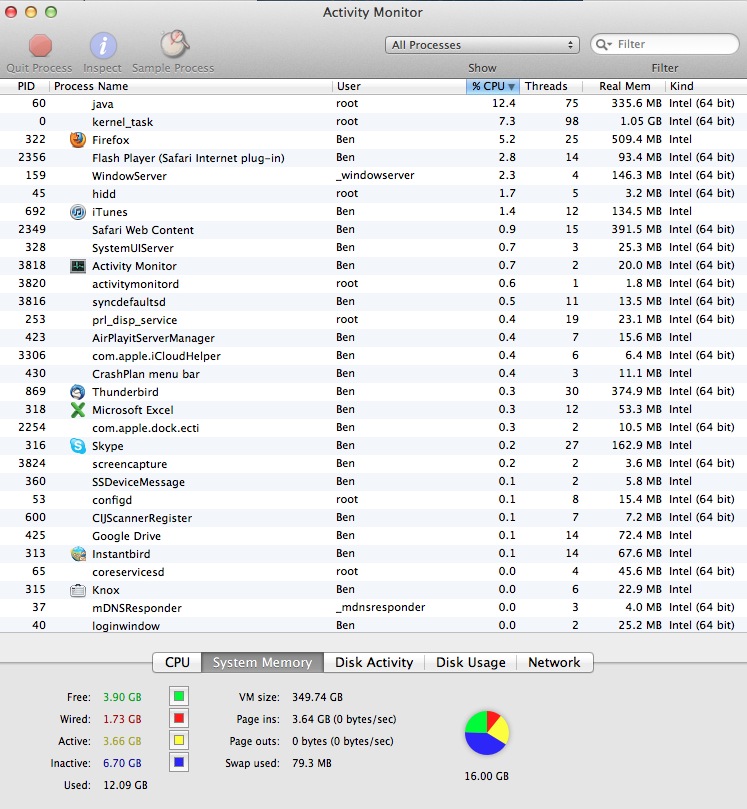747x809 pixels.
Task: Sort by Real Mem column header
Action: tap(625, 86)
